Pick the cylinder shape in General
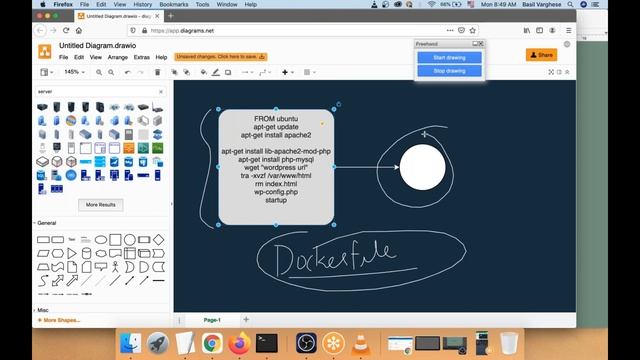Viewport: 640px width, 360px height. tap(87, 253)
